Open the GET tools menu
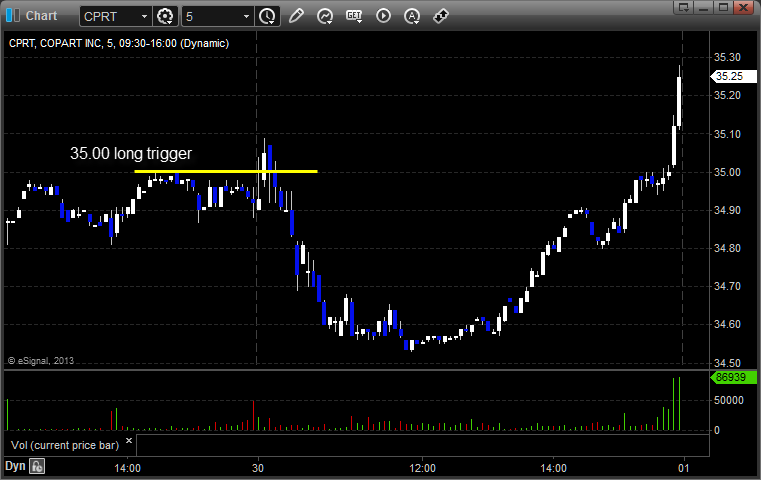 [x=354, y=16]
